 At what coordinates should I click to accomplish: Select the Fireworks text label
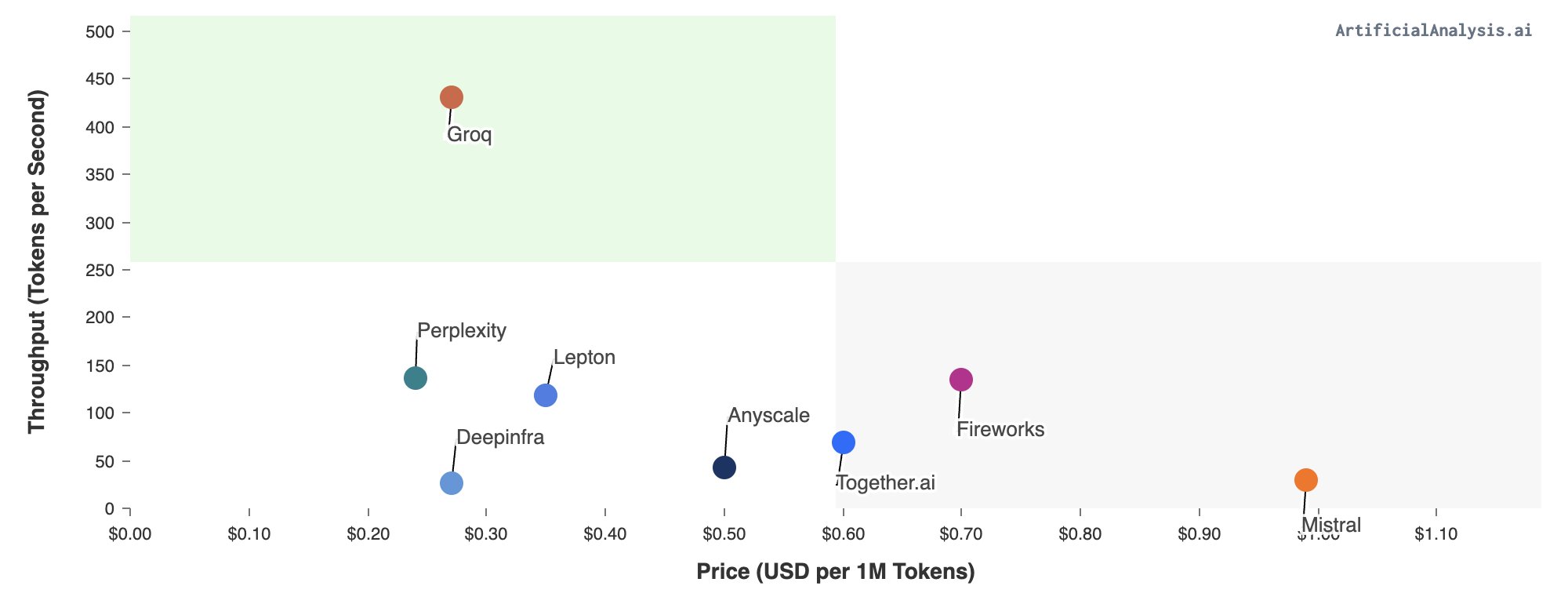[x=1000, y=429]
